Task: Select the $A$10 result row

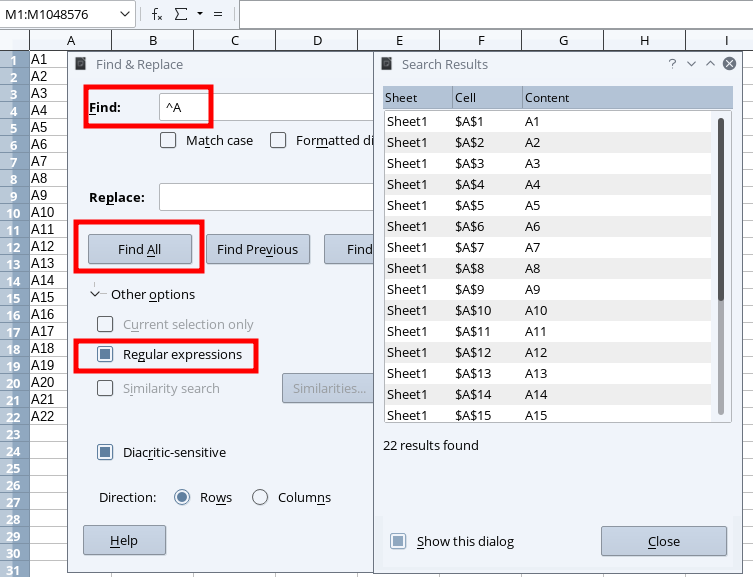Action: [x=548, y=311]
